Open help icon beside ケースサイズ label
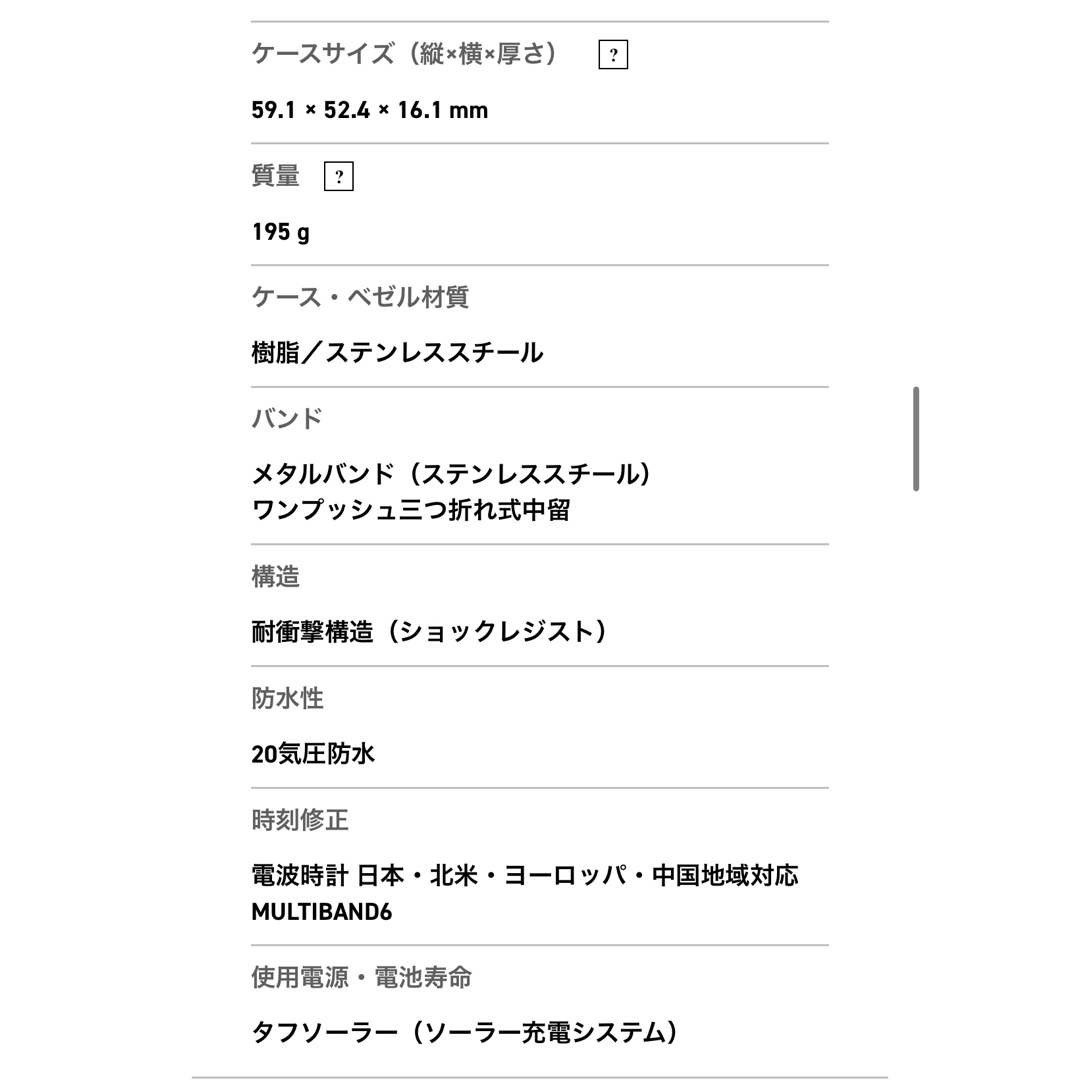Viewport: 1080px width, 1080px height. [x=613, y=55]
